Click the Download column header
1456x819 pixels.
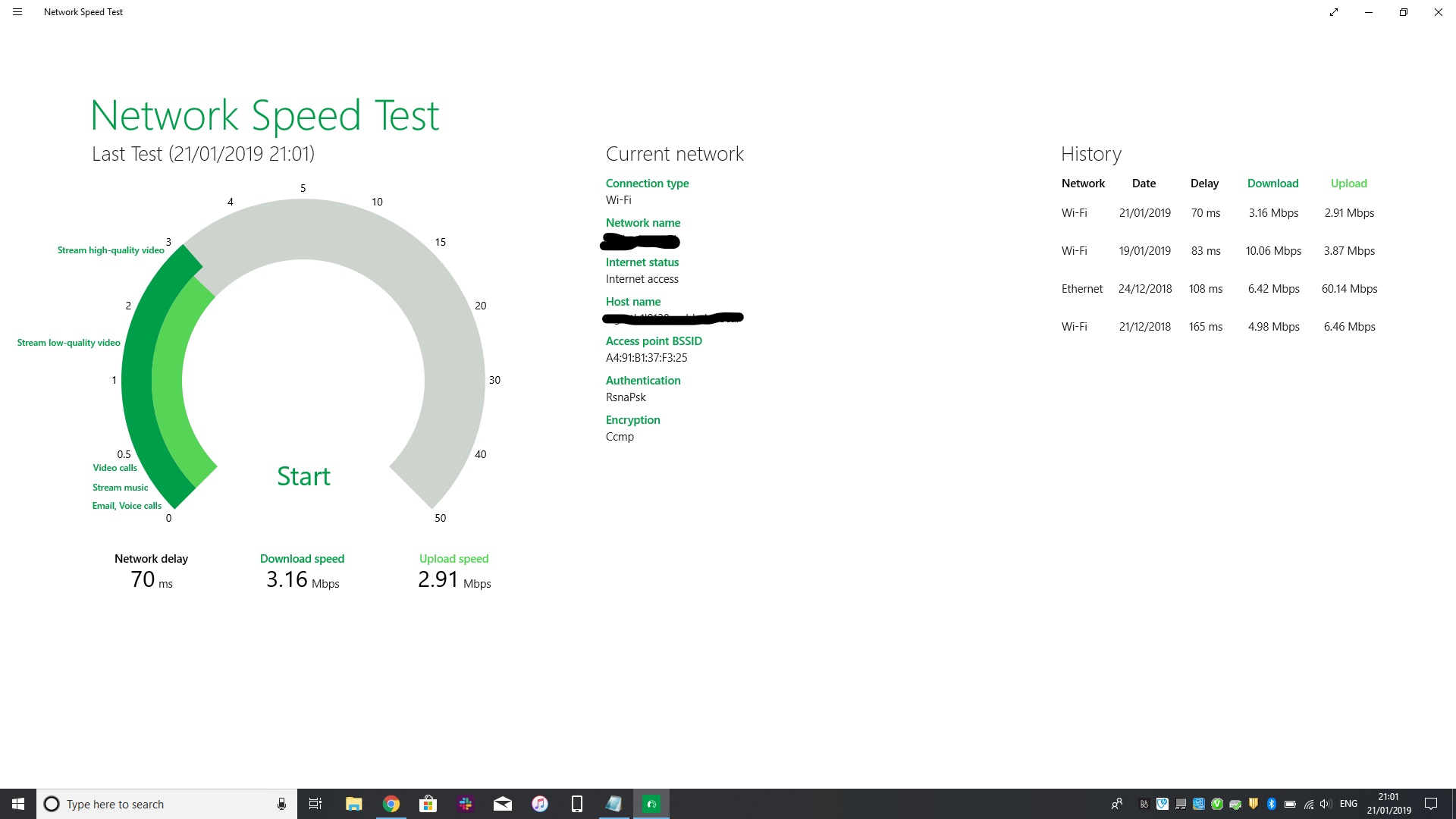1272,184
